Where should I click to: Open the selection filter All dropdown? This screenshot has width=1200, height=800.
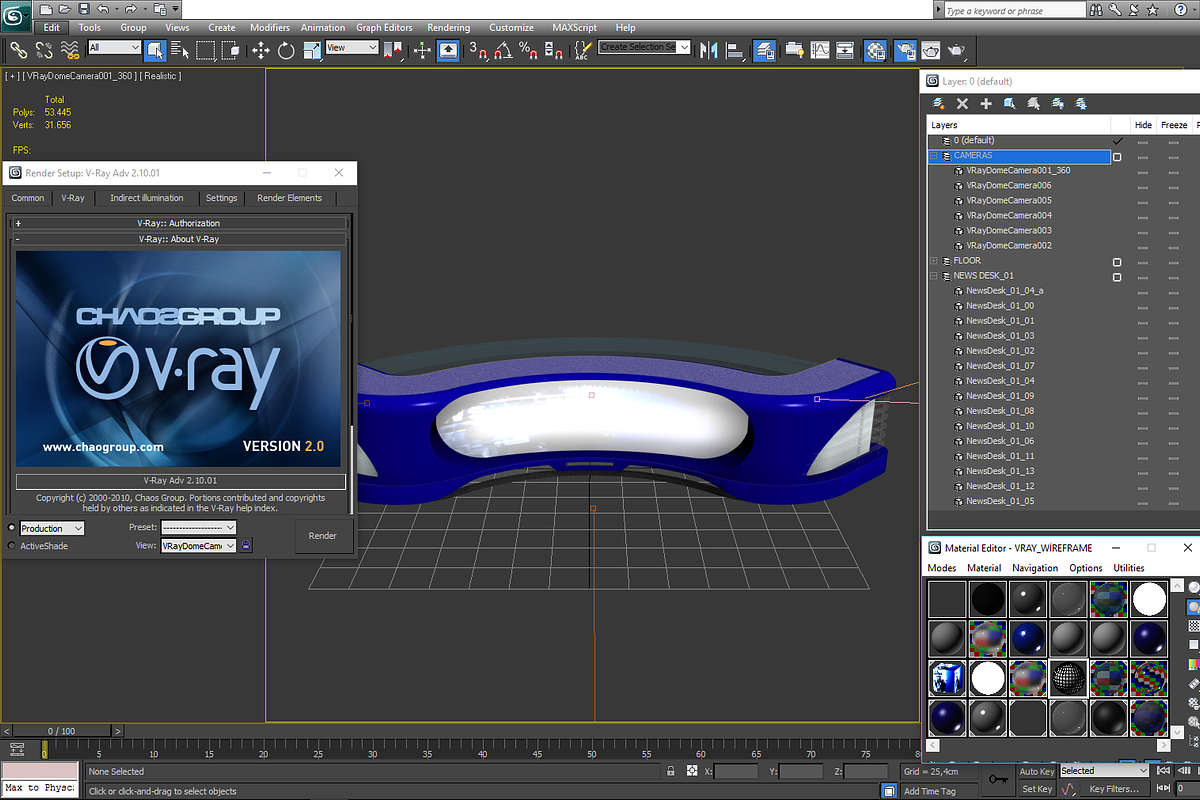tap(114, 47)
